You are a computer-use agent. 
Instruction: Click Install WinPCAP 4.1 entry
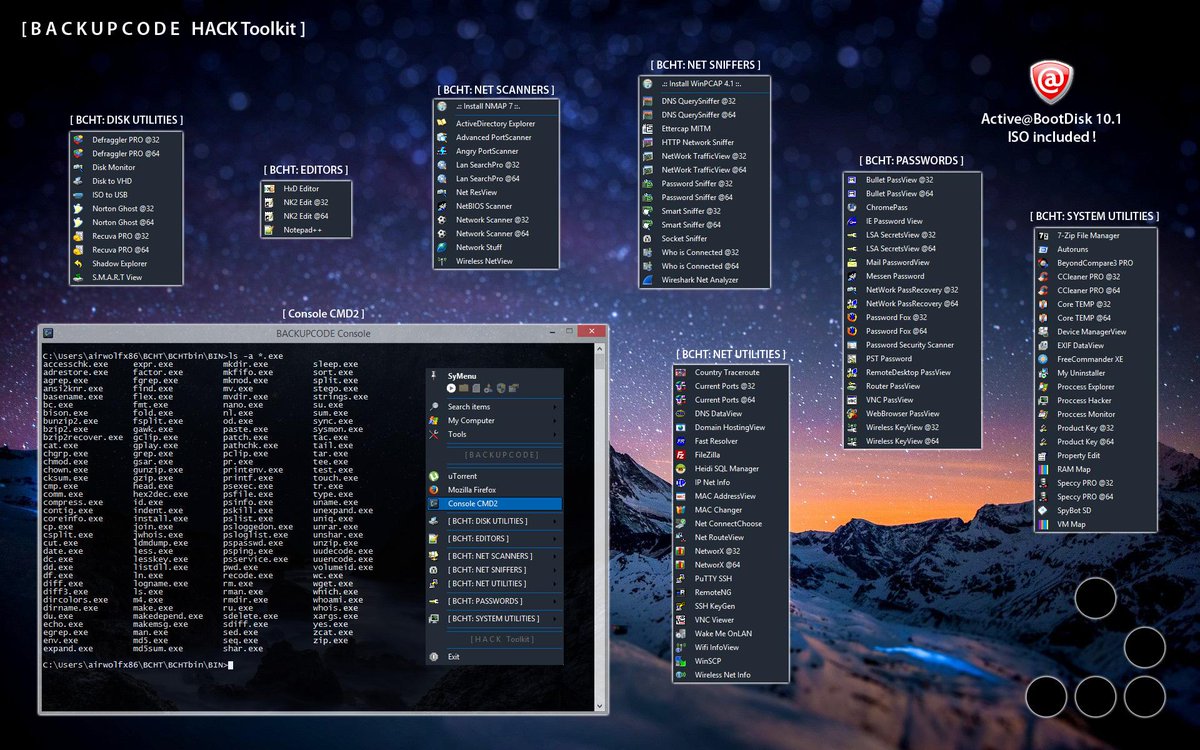click(705, 83)
